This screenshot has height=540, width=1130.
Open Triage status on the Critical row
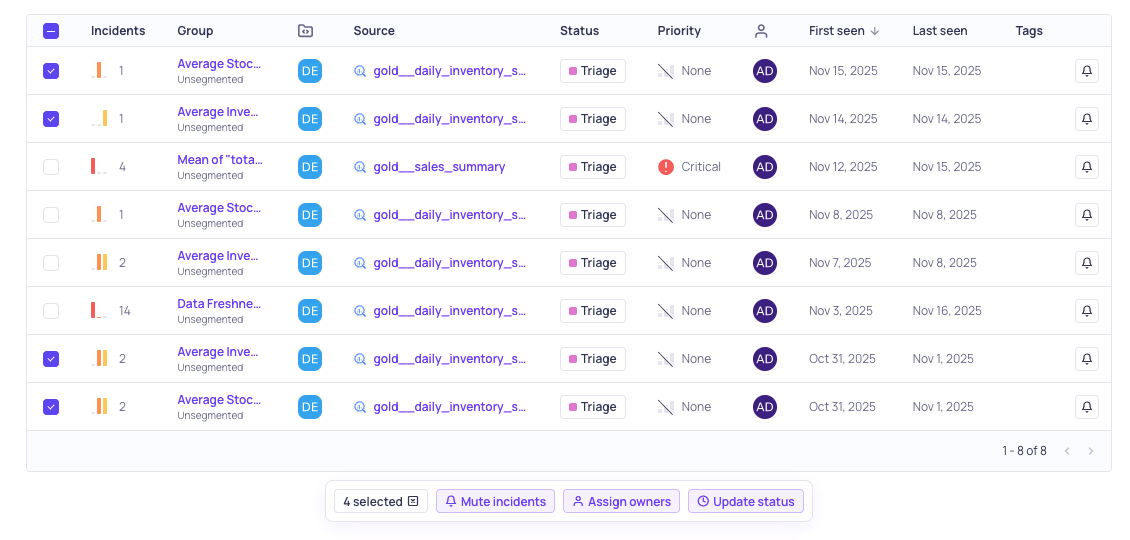coord(592,167)
